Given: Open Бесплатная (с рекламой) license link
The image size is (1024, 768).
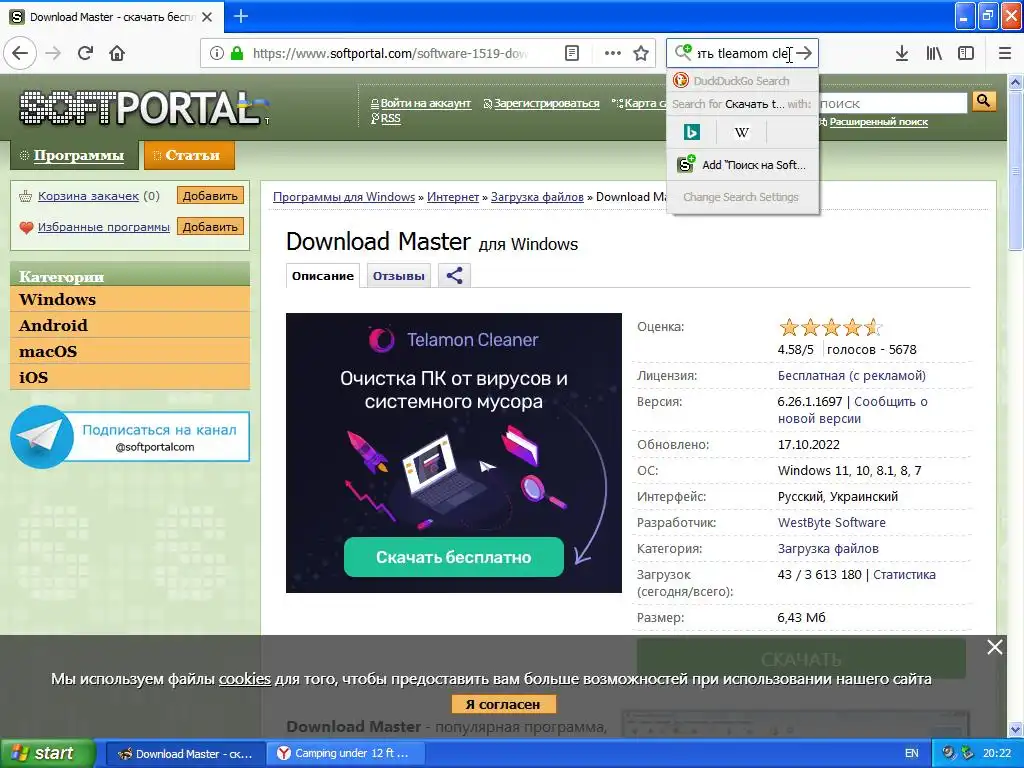Looking at the screenshot, I should click(852, 376).
